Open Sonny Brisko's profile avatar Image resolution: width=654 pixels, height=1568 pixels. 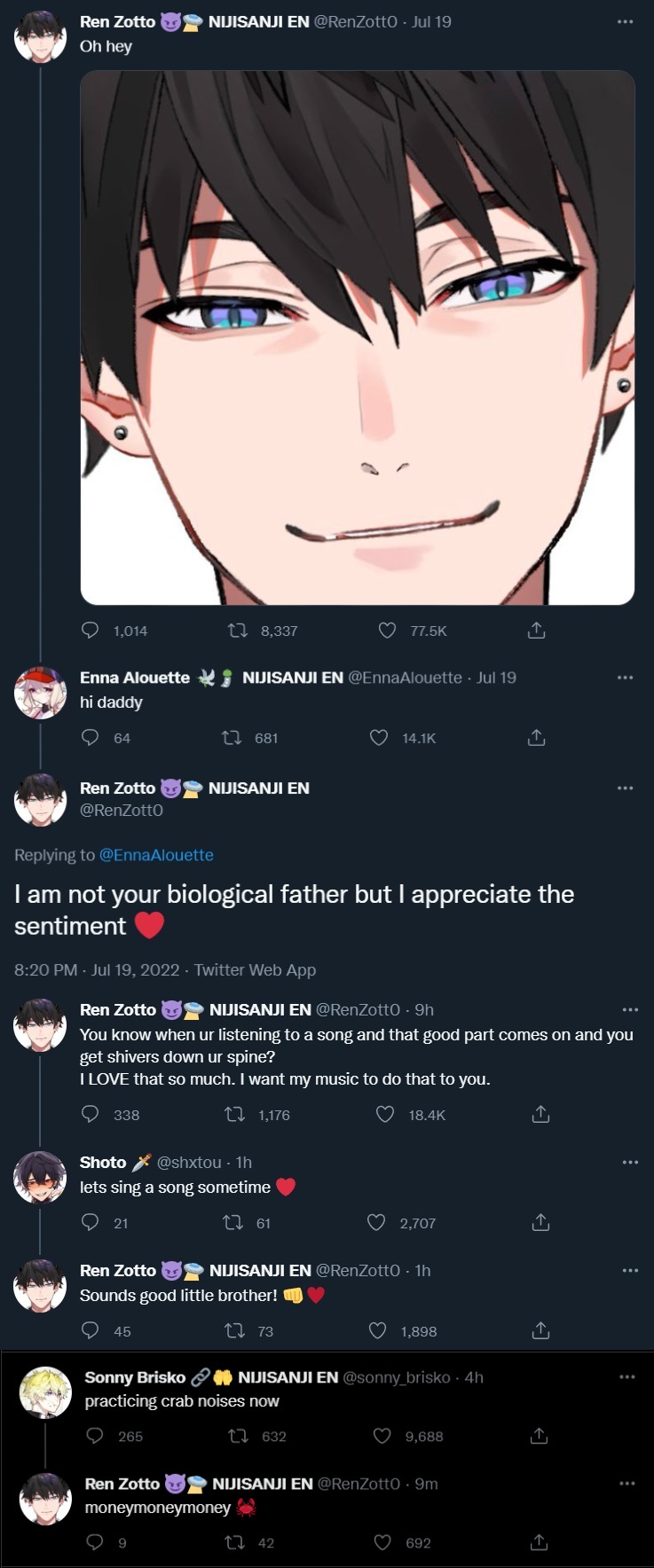tap(45, 1392)
